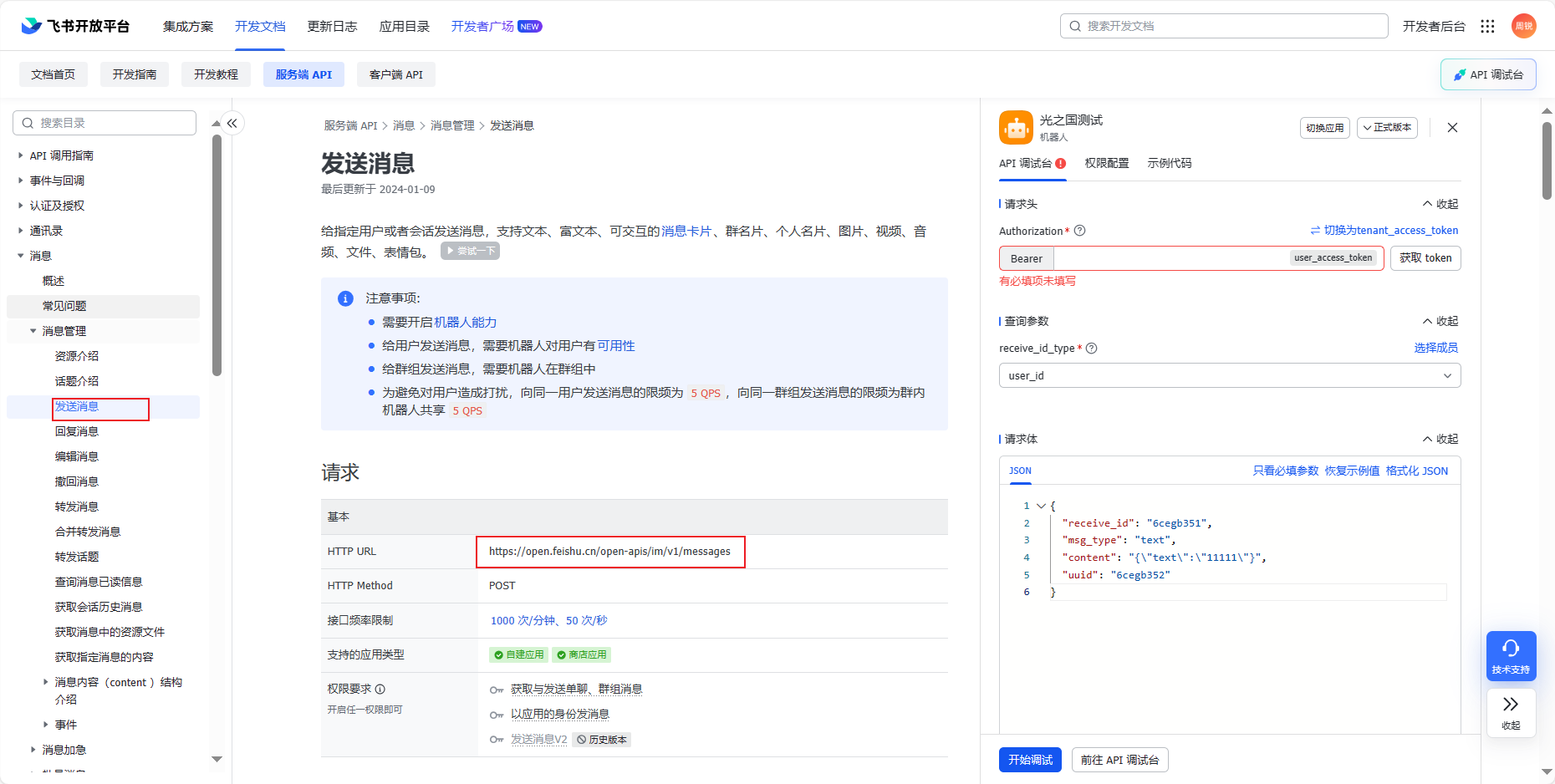Click the sidebar vertical scrollbar
The image size is (1555, 784).
point(217,255)
